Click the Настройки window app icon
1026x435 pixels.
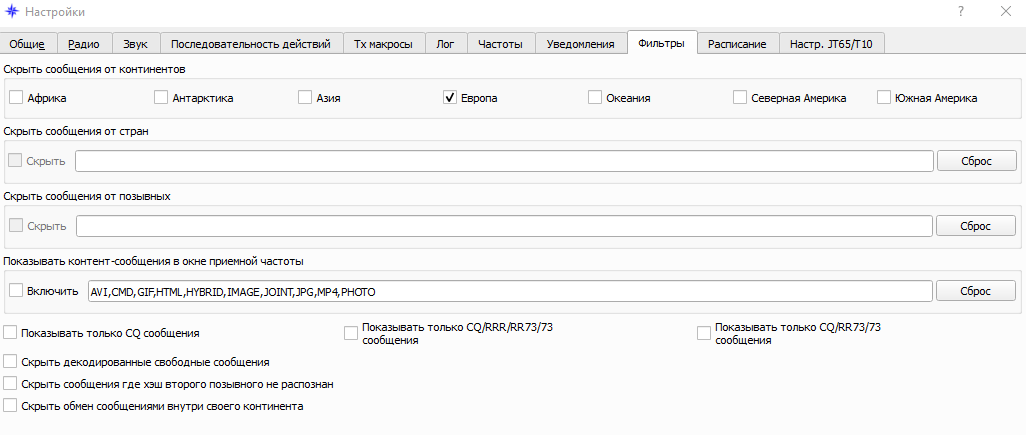12,11
